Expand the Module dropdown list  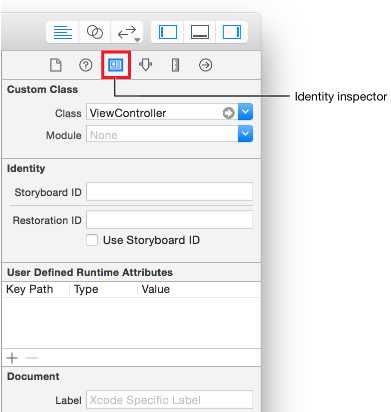[245, 134]
